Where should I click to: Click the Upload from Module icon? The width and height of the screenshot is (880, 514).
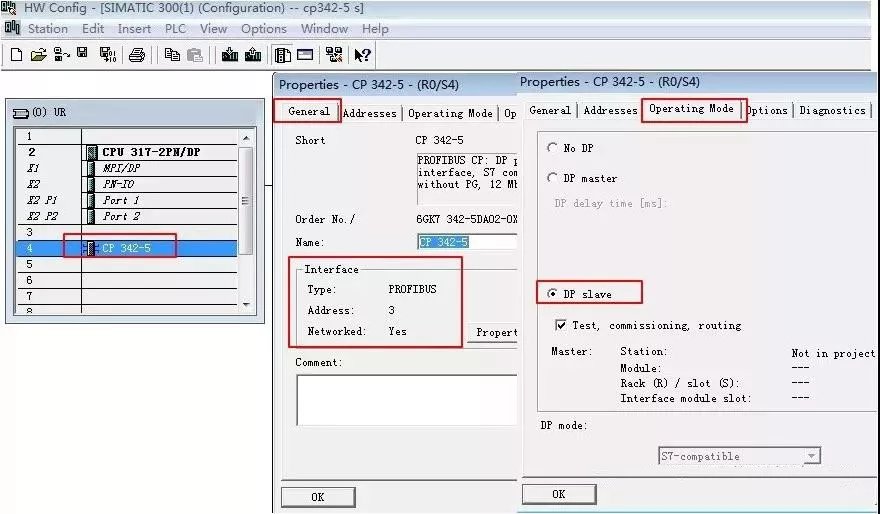[251, 55]
